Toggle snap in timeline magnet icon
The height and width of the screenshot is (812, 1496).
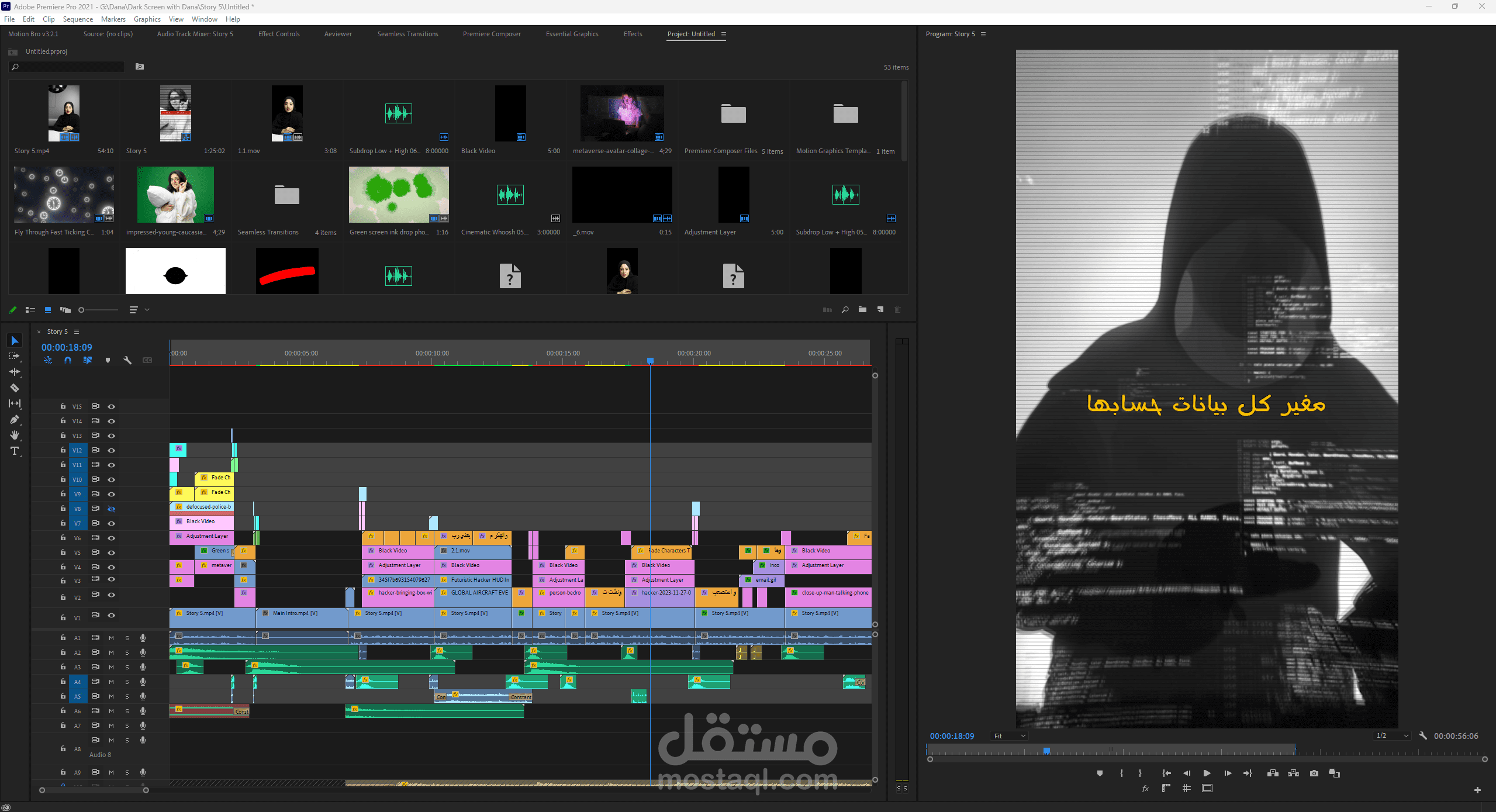pos(68,360)
